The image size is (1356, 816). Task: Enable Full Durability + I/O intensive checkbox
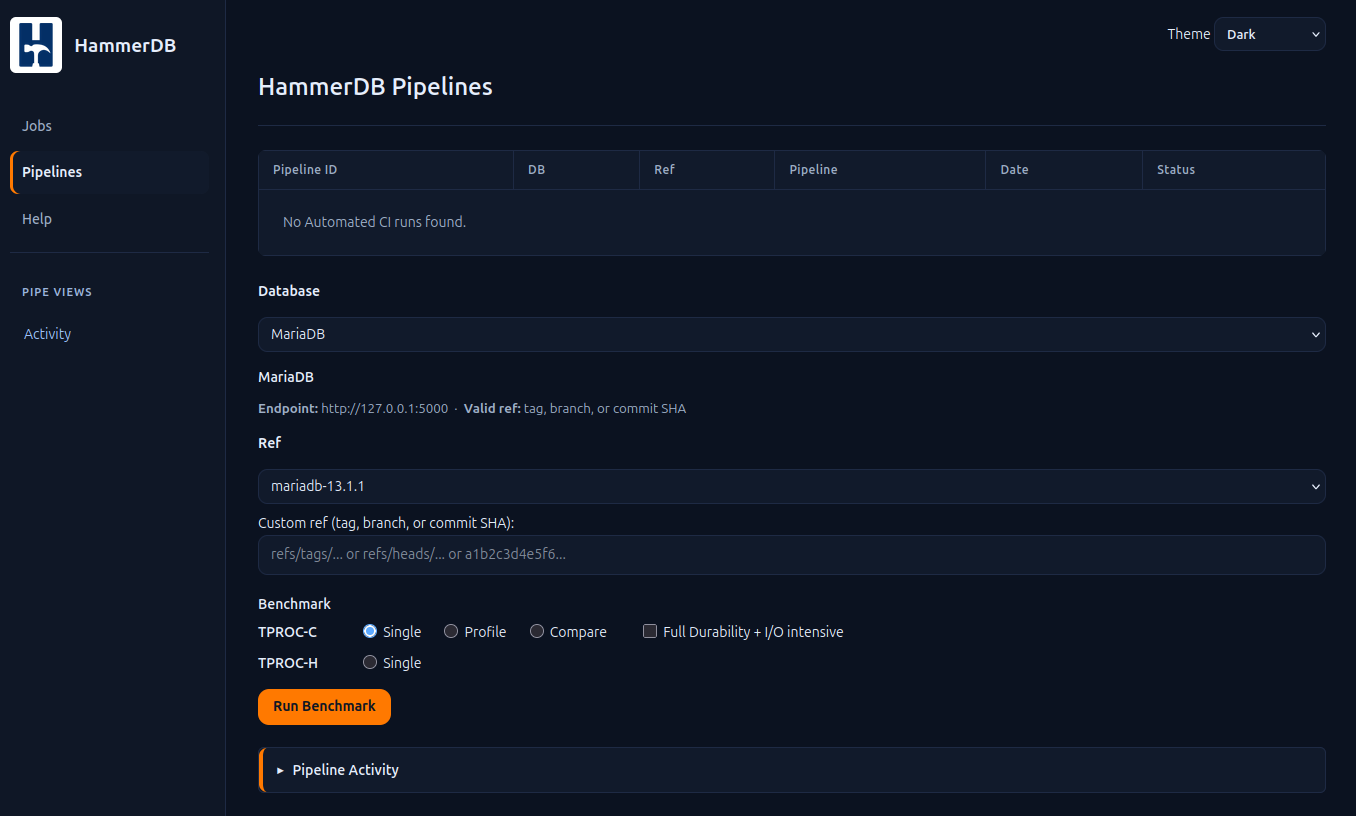coord(650,631)
